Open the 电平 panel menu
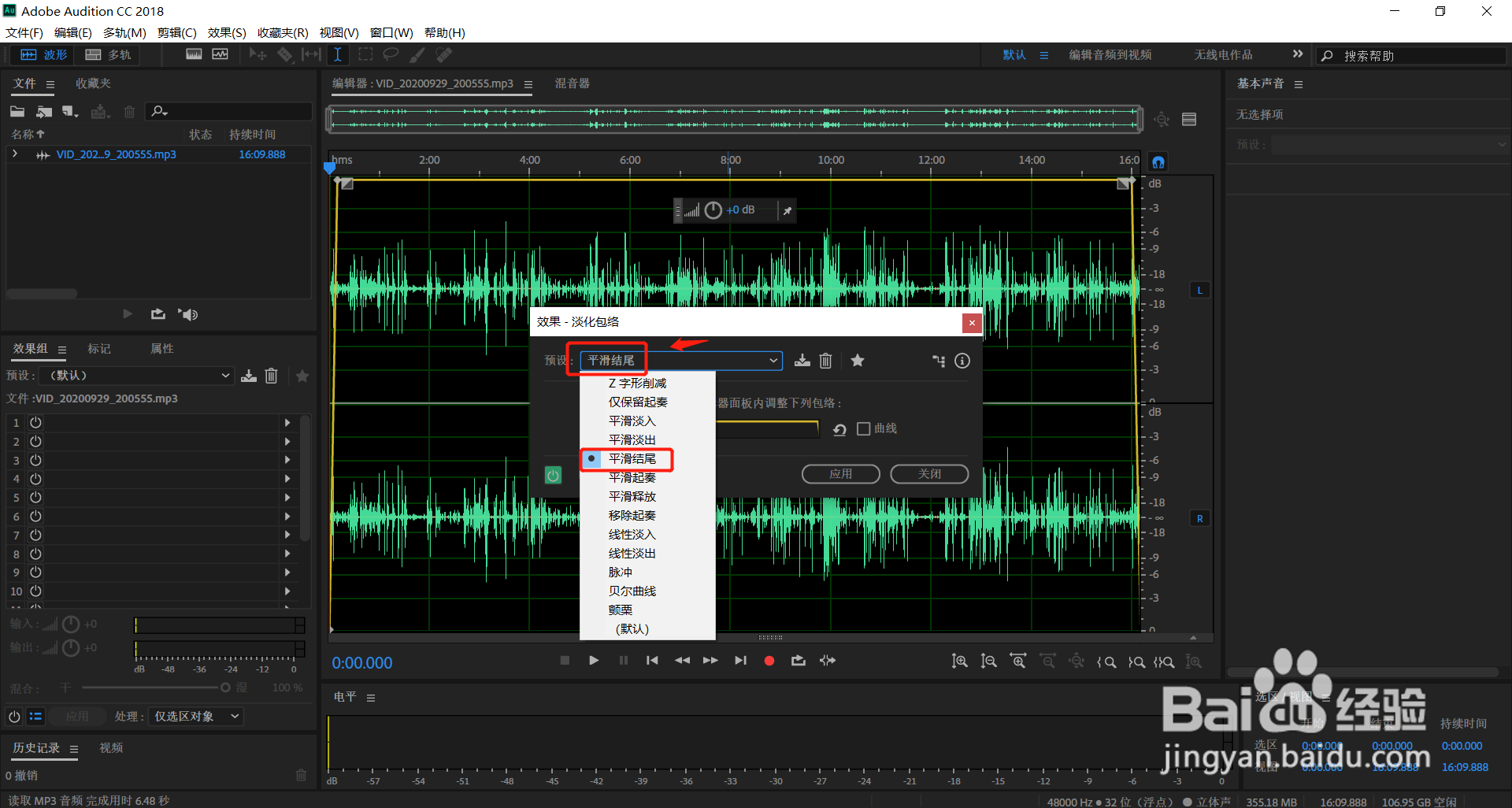The width and height of the screenshot is (1512, 808). (x=371, y=698)
